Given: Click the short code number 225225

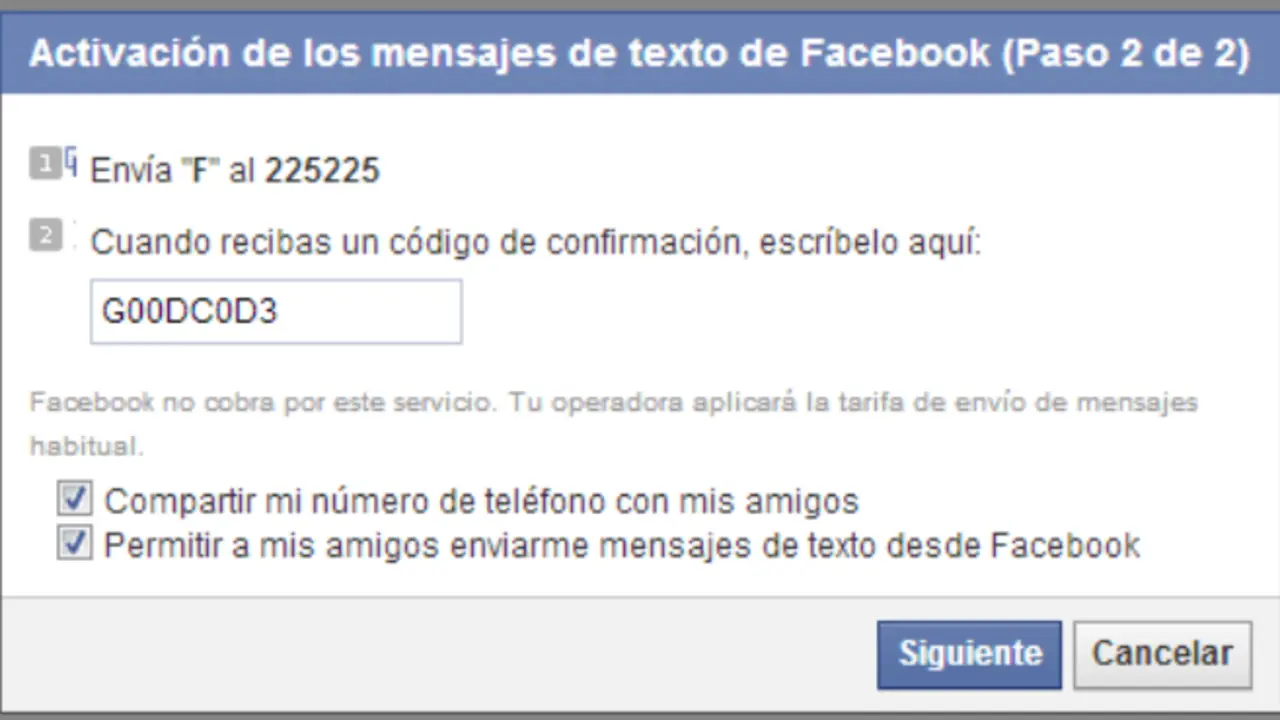Looking at the screenshot, I should [x=322, y=170].
